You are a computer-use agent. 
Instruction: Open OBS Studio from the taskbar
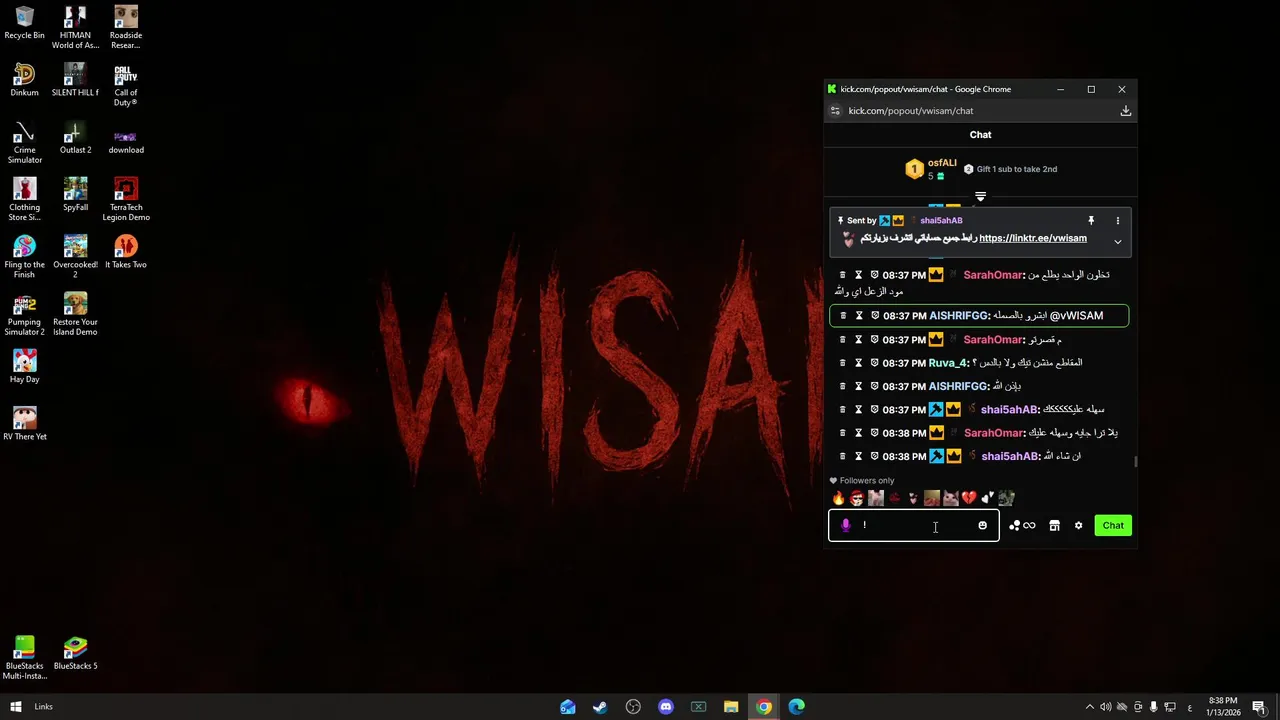(x=633, y=707)
